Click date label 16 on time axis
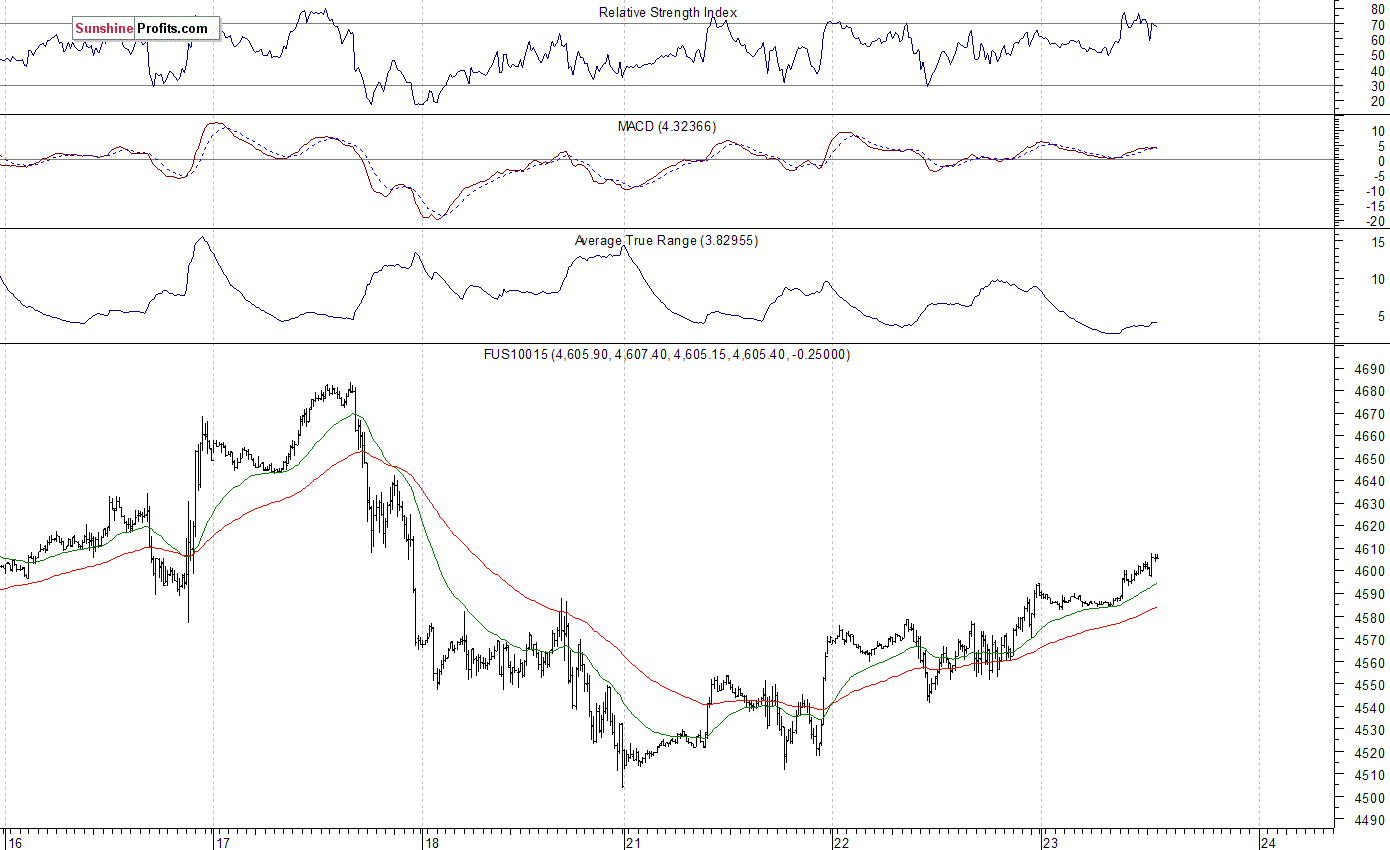 15,842
